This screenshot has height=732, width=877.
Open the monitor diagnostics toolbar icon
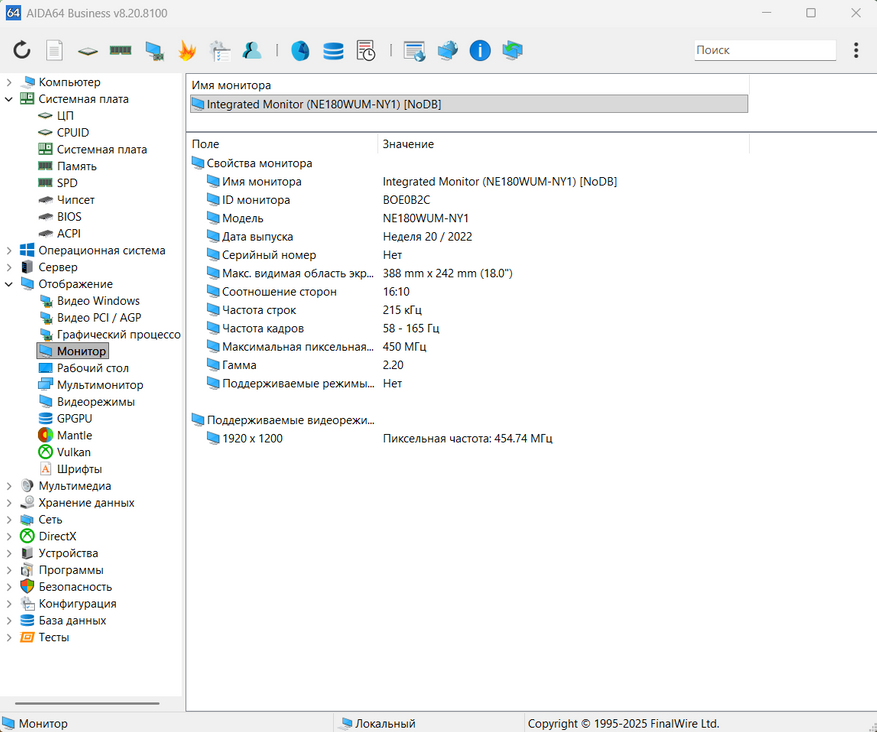click(154, 50)
